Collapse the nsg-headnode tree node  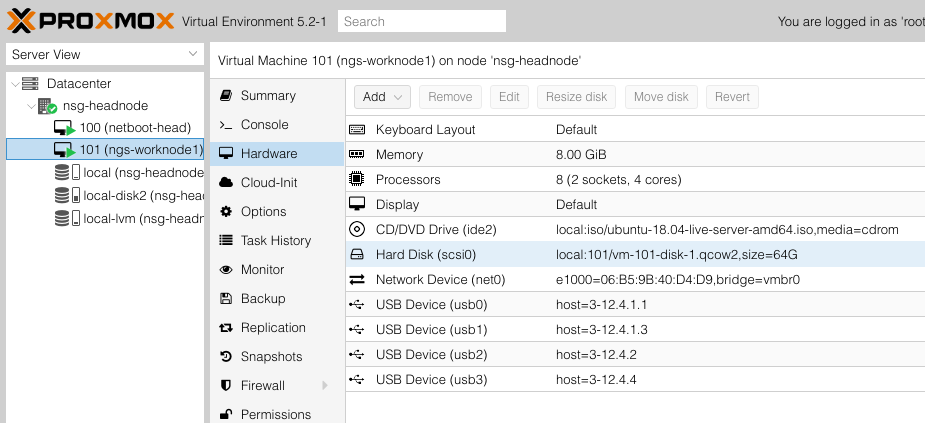[x=31, y=106]
